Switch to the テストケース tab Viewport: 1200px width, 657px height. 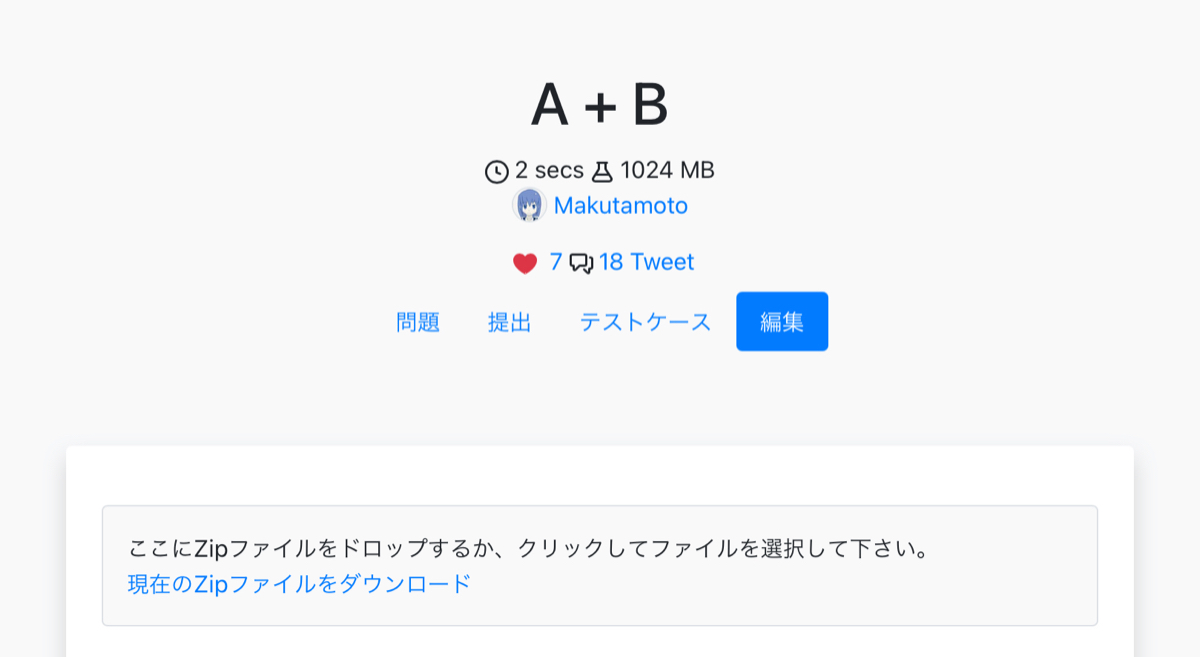(646, 321)
